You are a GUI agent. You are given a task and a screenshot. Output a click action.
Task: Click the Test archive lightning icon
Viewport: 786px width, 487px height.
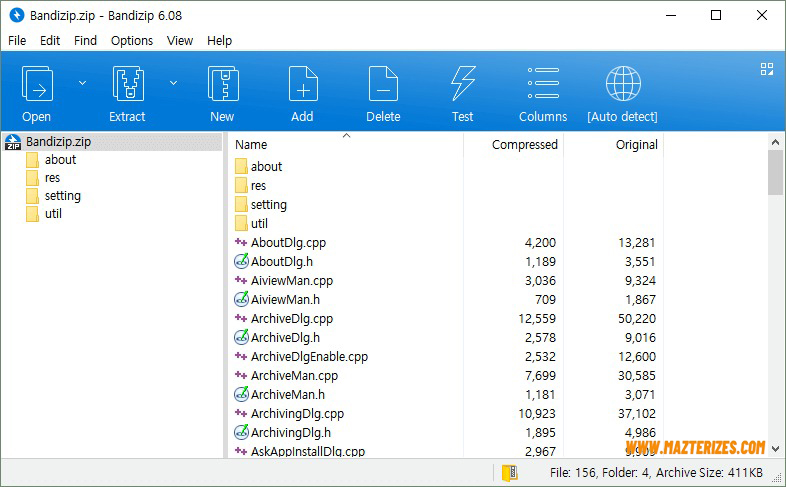(x=463, y=84)
